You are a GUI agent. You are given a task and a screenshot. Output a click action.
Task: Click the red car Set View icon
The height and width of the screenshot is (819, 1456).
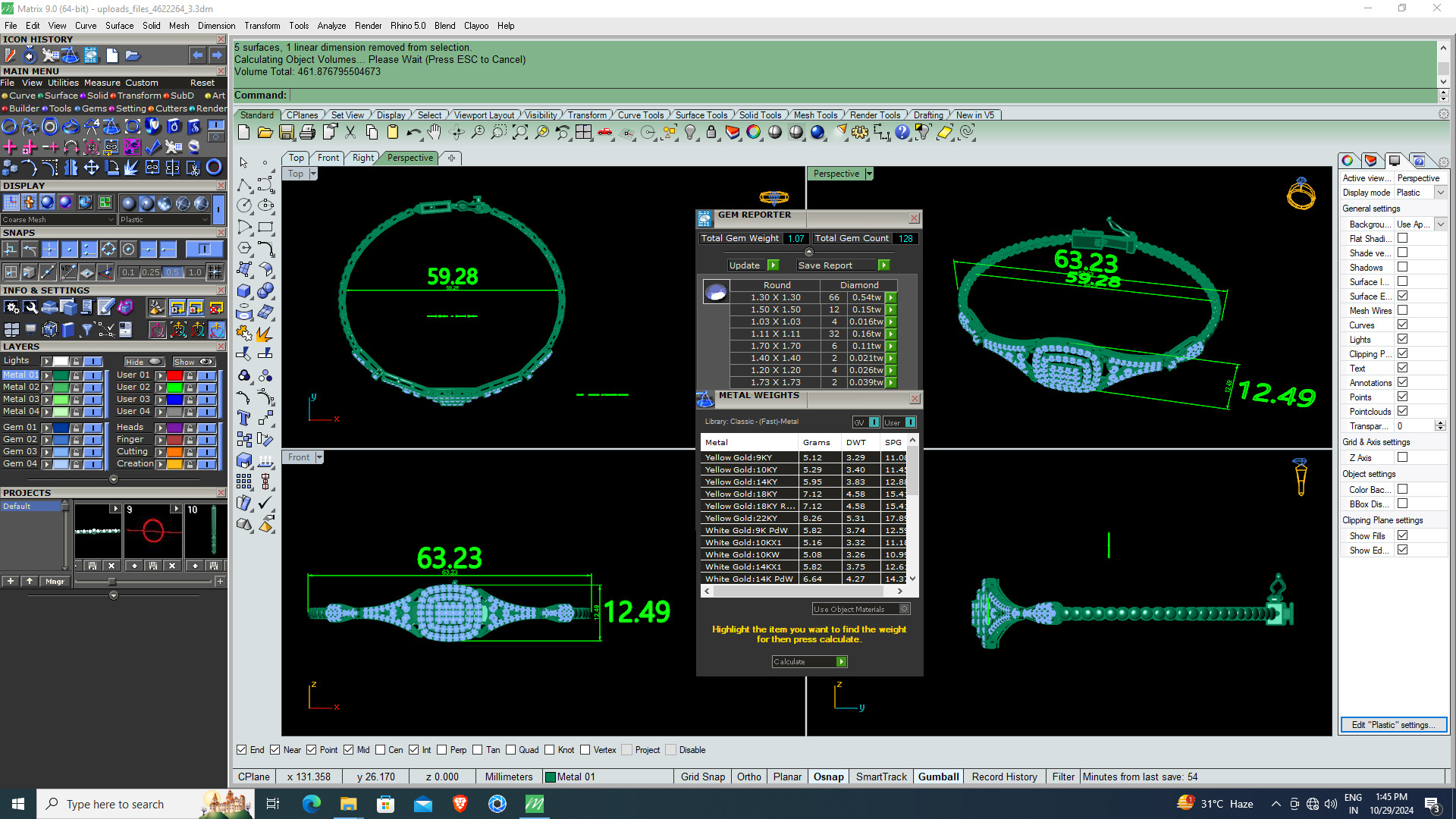[604, 132]
